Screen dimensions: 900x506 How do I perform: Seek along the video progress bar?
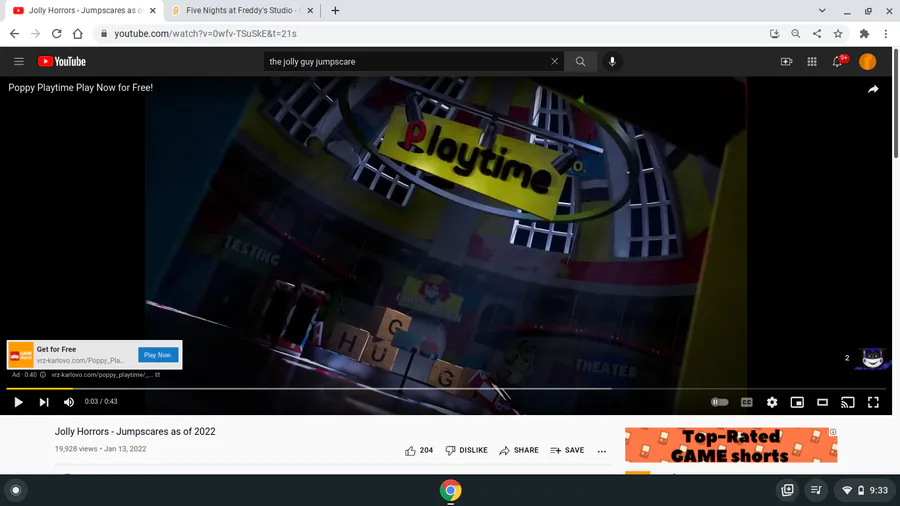445,388
